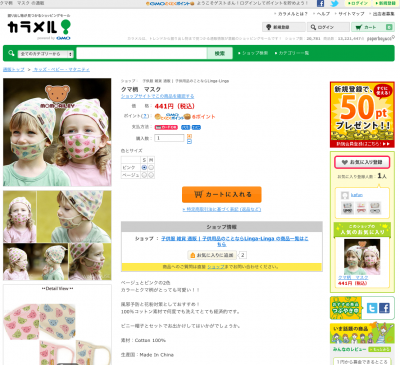The image size is (400, 365).
Task: Click the orange カートに入れる button
Action: tap(222, 194)
